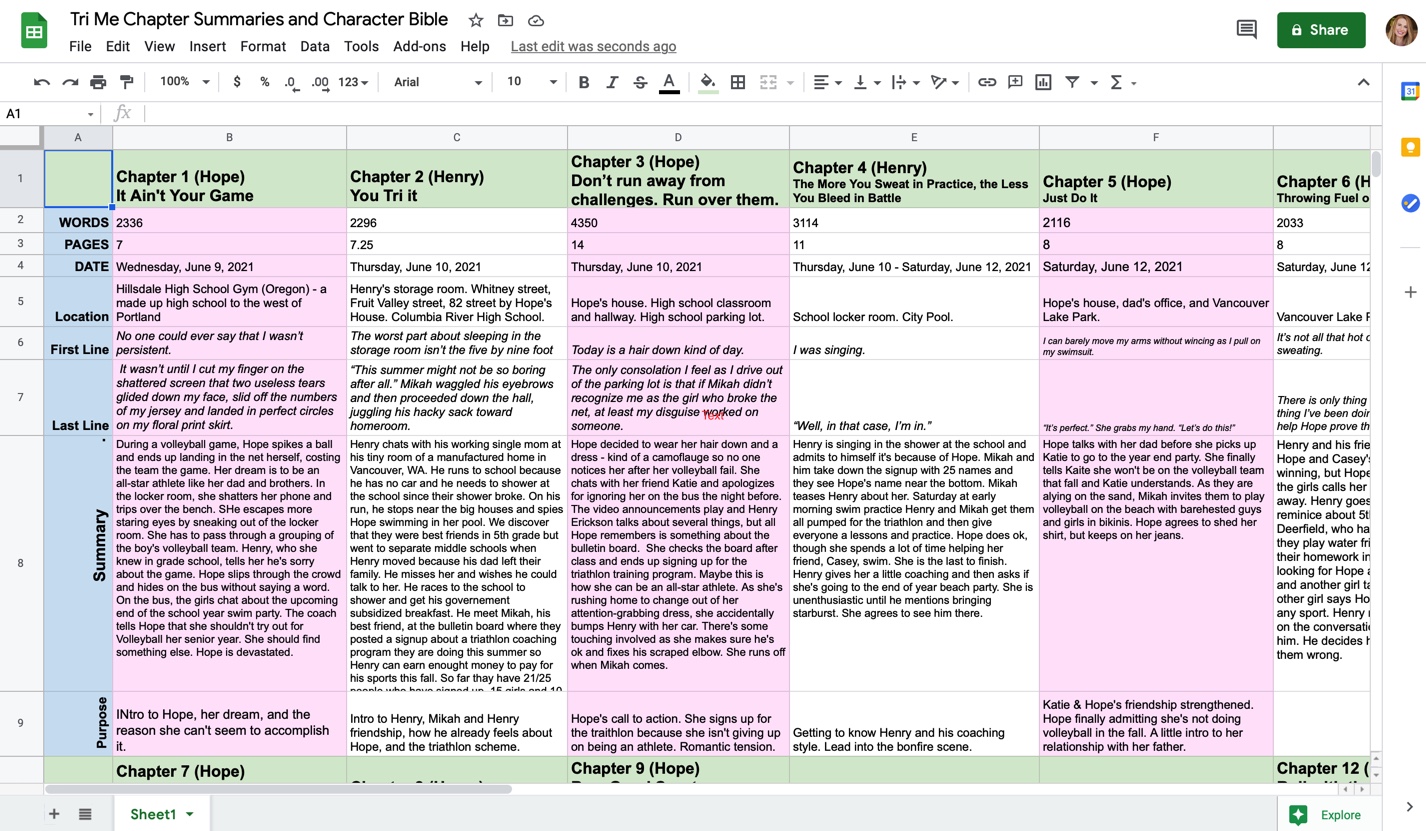Get add-ons with plus icon
Viewport: 1426px width, 831px height.
(x=1410, y=292)
